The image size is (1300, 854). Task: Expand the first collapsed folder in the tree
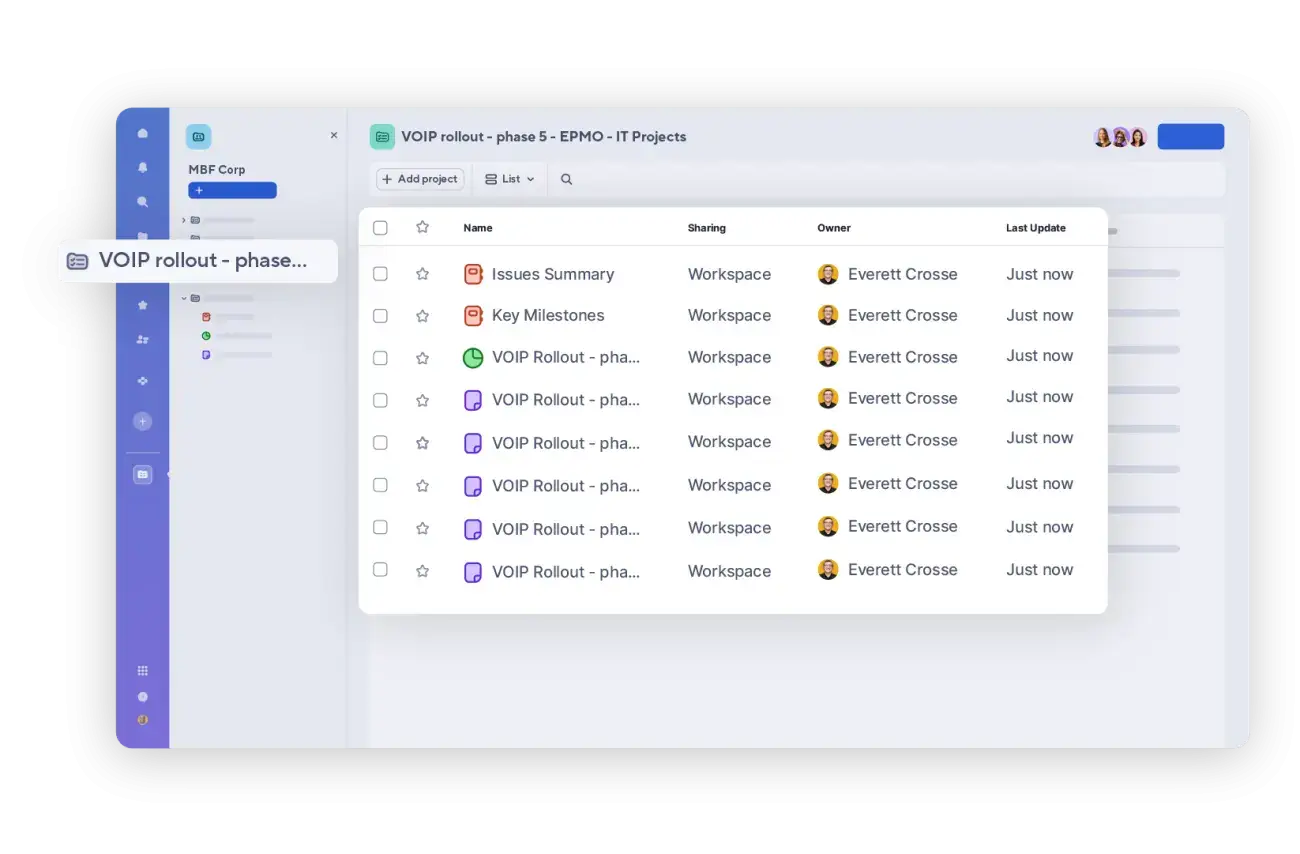click(x=184, y=220)
